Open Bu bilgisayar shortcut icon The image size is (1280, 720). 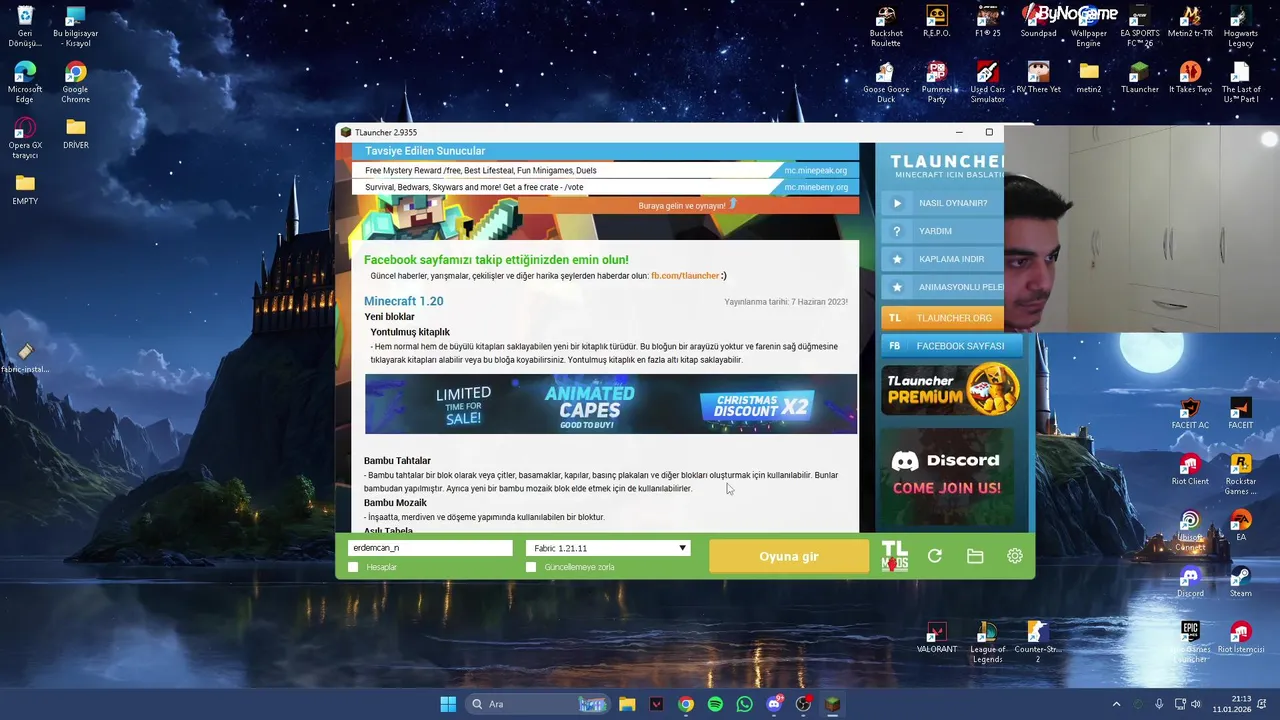(75, 27)
